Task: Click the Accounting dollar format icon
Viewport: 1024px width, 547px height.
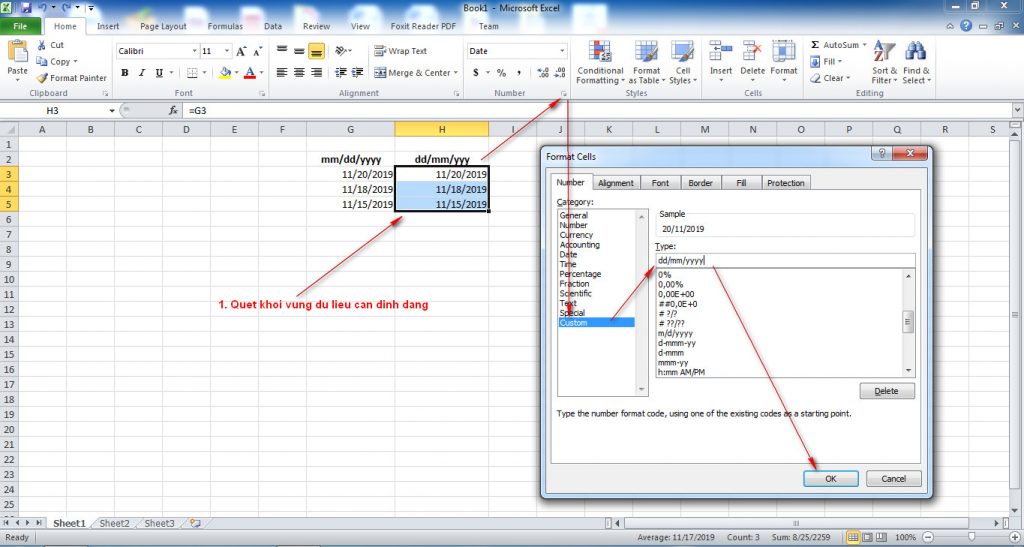Action: (x=475, y=72)
